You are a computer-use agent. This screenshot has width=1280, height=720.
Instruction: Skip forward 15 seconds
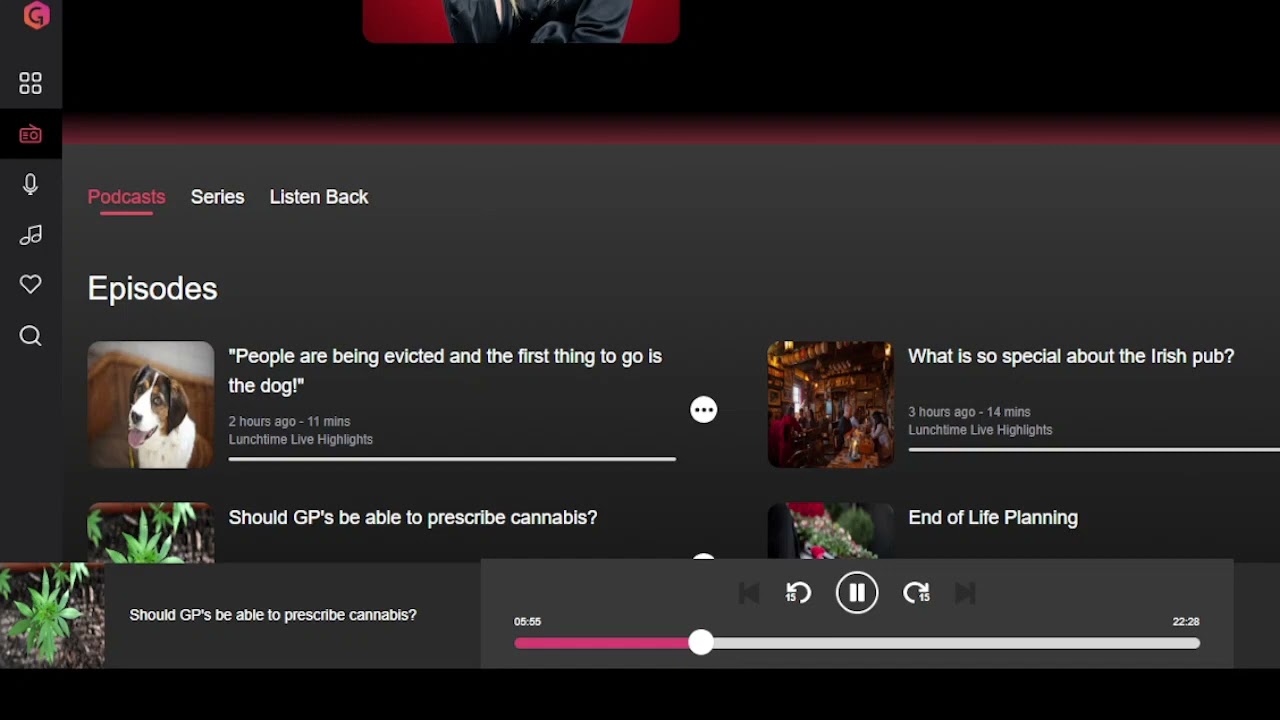tap(916, 593)
